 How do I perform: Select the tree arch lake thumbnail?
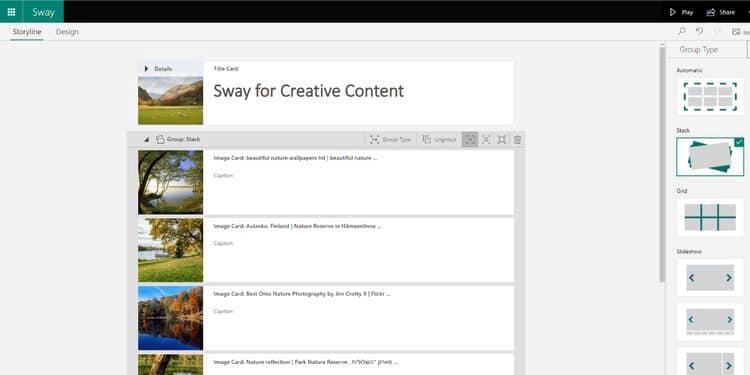tap(170, 182)
